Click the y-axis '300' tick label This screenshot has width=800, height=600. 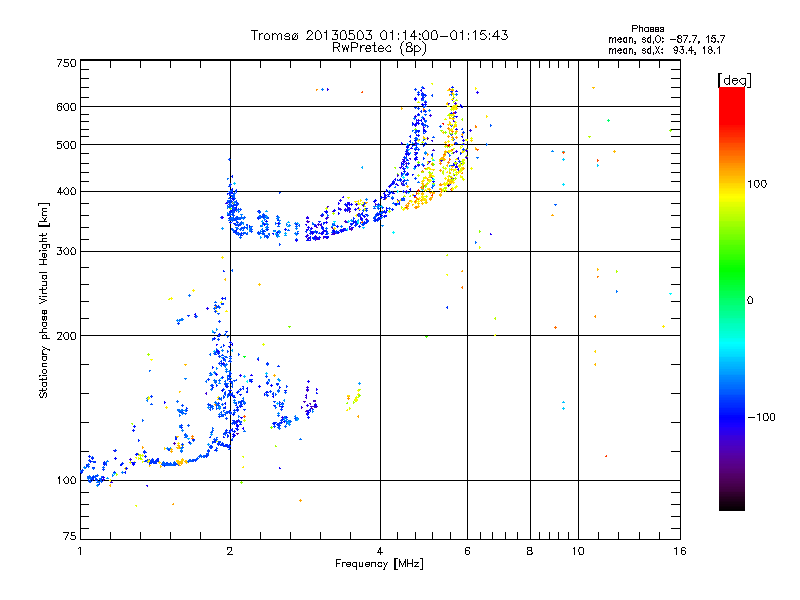click(67, 252)
